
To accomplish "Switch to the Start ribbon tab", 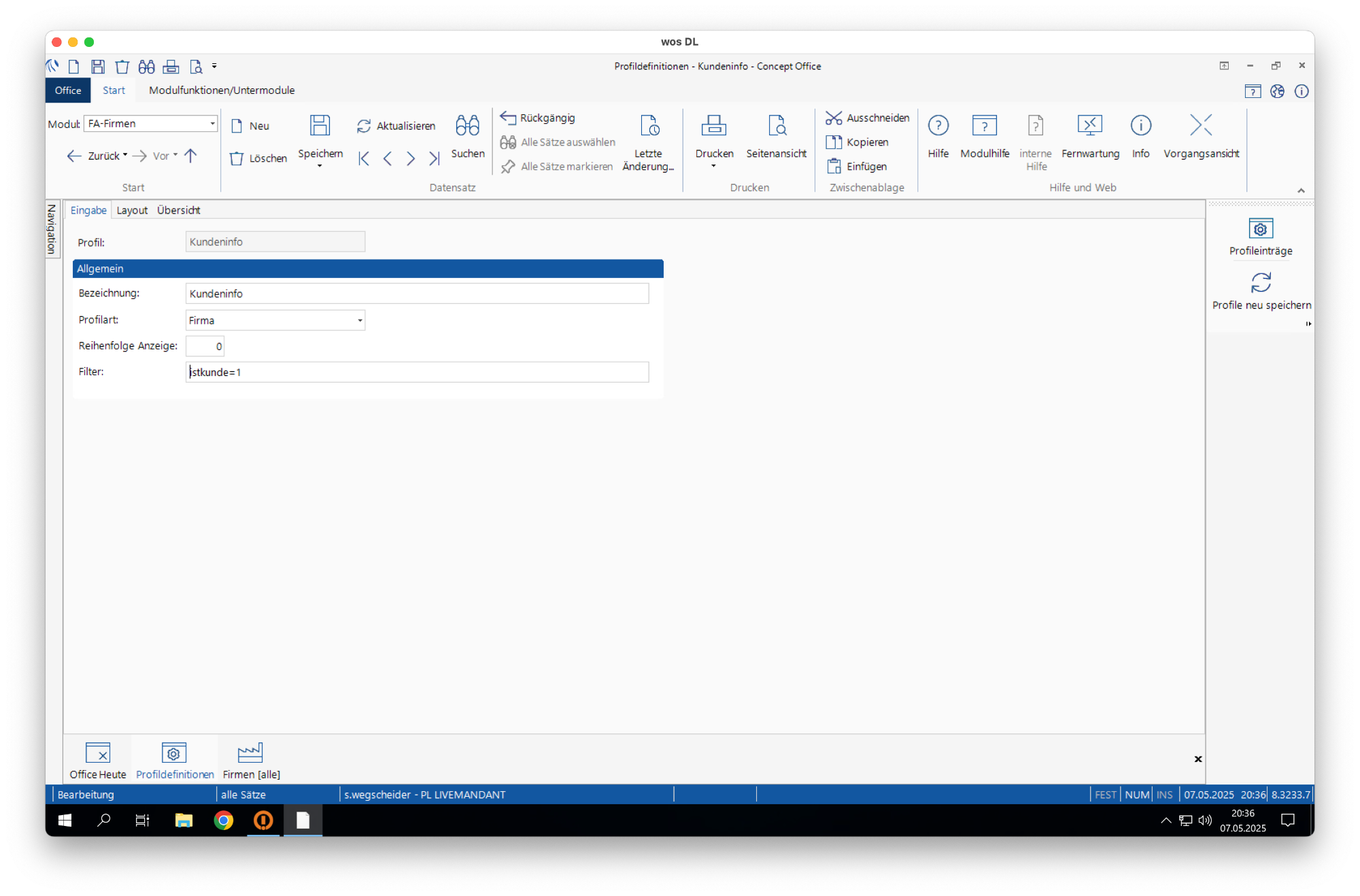I will [x=114, y=90].
